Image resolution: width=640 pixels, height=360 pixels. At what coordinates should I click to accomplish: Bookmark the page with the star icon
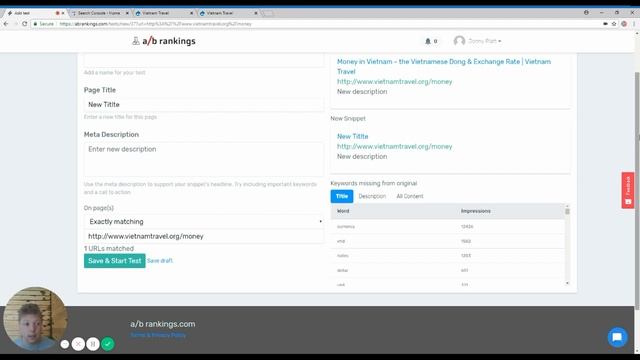tap(614, 24)
